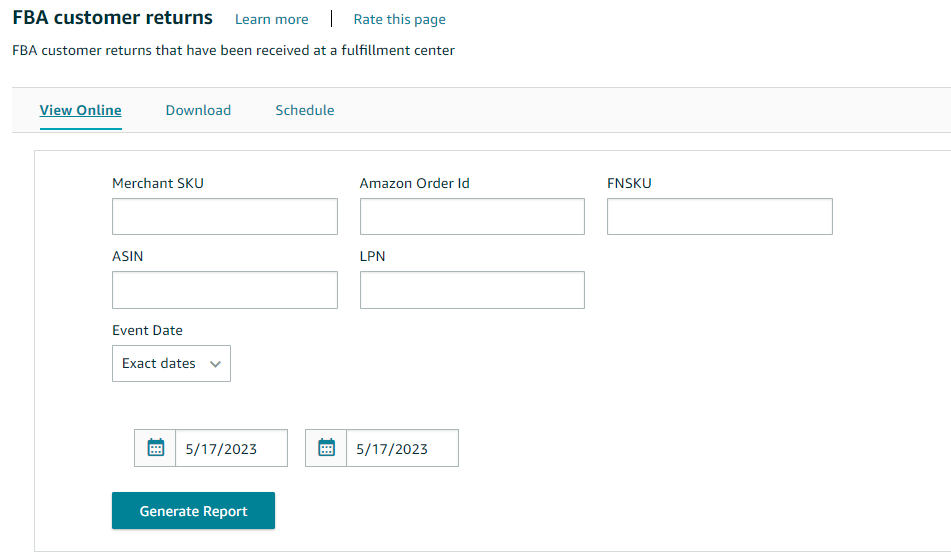Click the FBA customer returns heading
Screen dimensions: 951x557
coord(113,18)
